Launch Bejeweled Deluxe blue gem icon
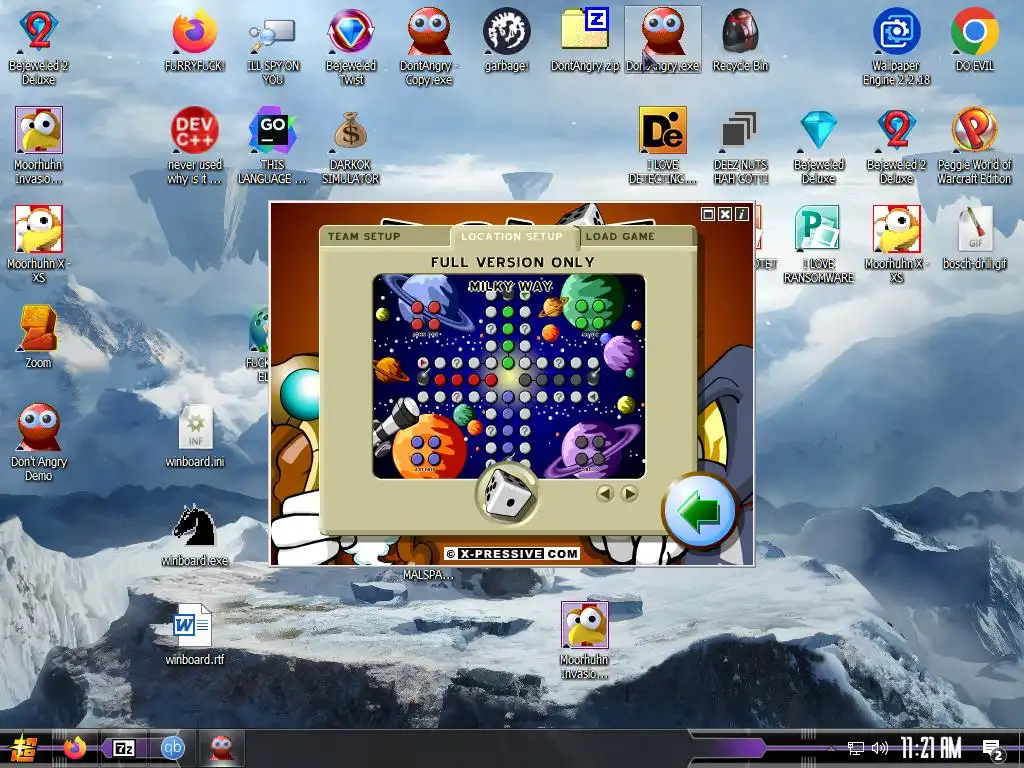The width and height of the screenshot is (1024, 768). point(818,146)
